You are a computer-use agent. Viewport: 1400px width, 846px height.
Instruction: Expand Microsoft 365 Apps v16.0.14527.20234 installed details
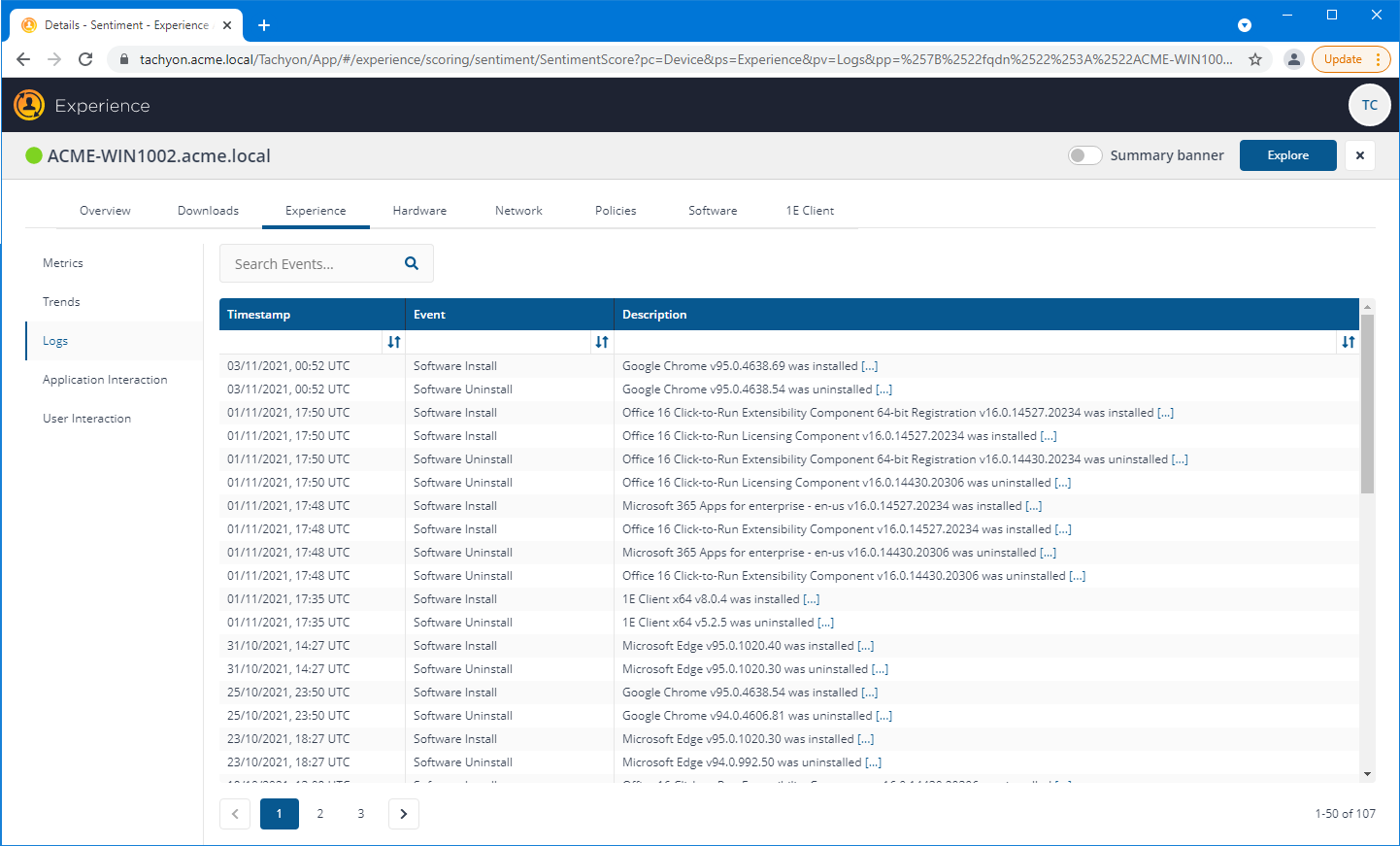pos(1034,506)
